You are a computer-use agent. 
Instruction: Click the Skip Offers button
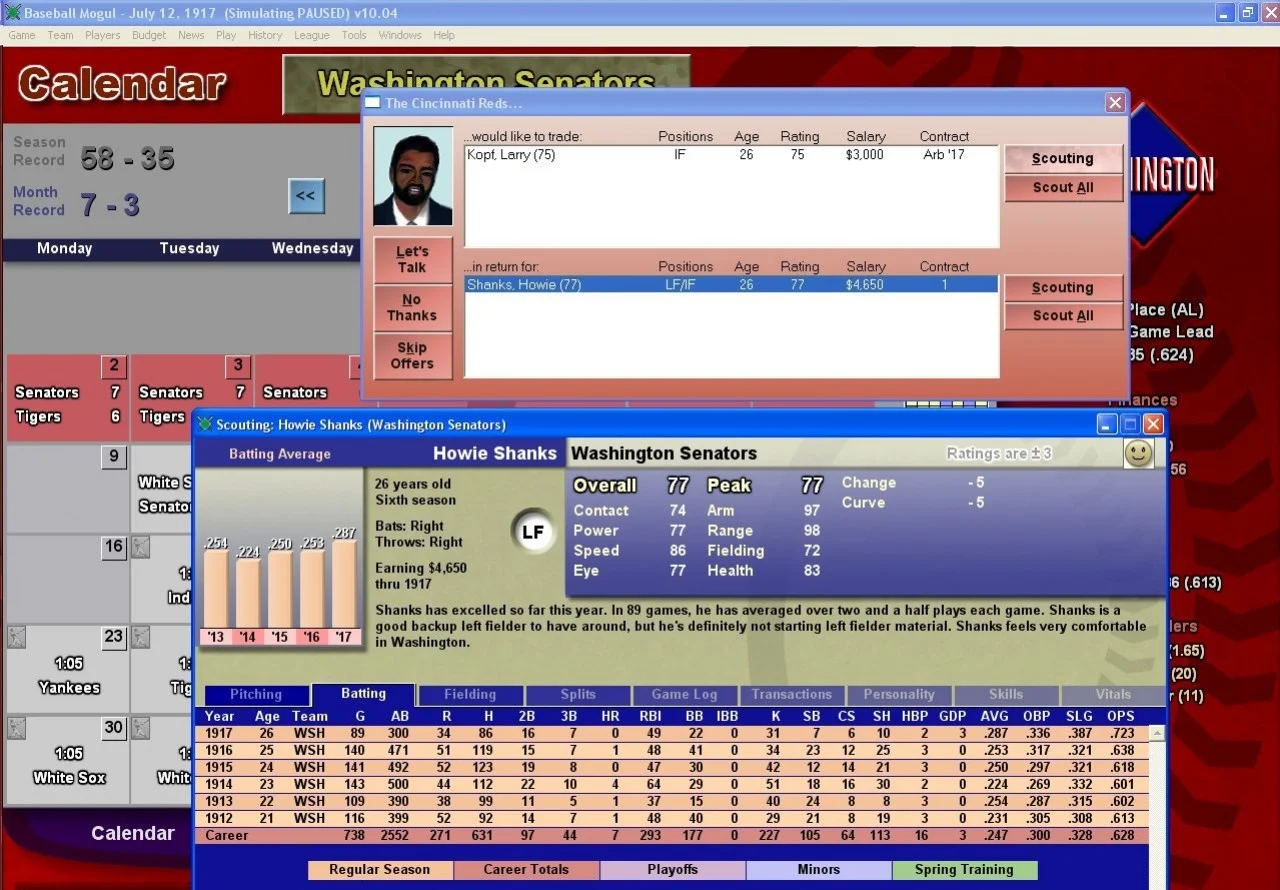(412, 356)
